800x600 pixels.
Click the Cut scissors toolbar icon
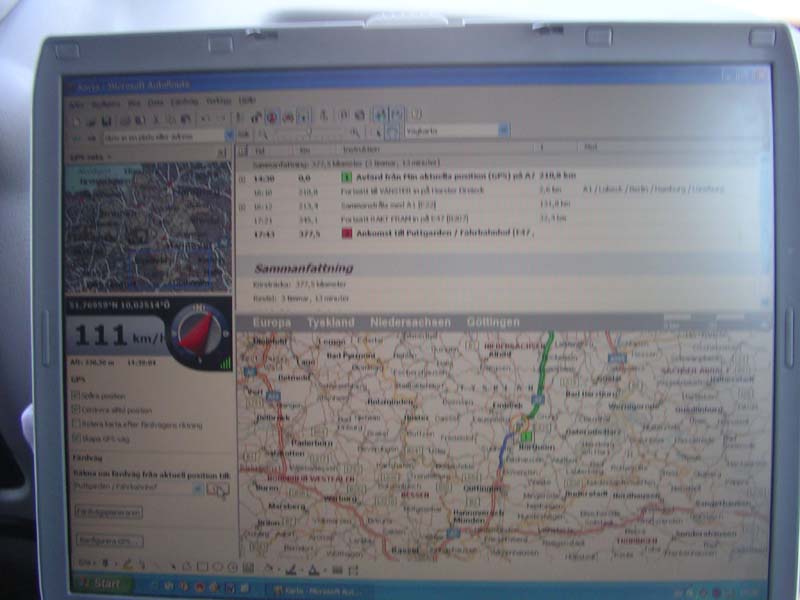(156, 120)
